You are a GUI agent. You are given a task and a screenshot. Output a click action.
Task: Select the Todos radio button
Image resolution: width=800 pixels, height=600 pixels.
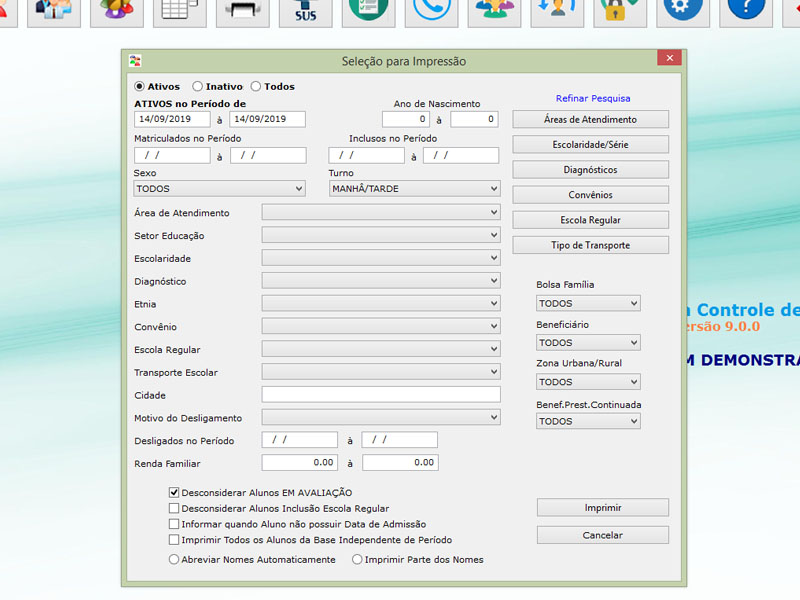(x=256, y=87)
